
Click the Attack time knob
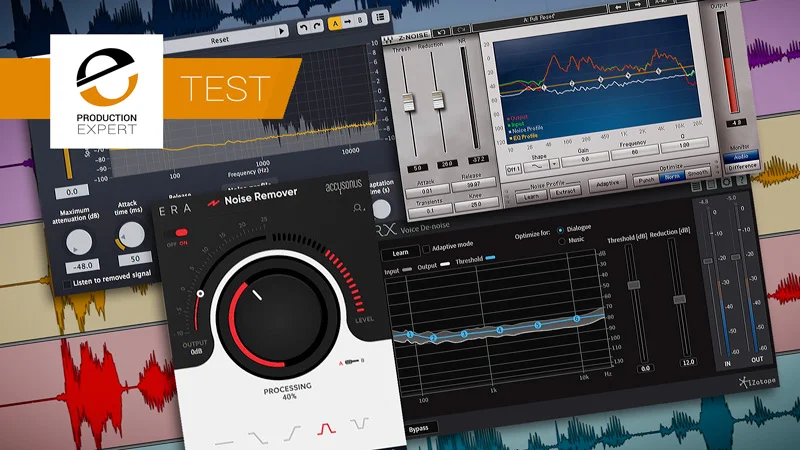click(x=131, y=235)
